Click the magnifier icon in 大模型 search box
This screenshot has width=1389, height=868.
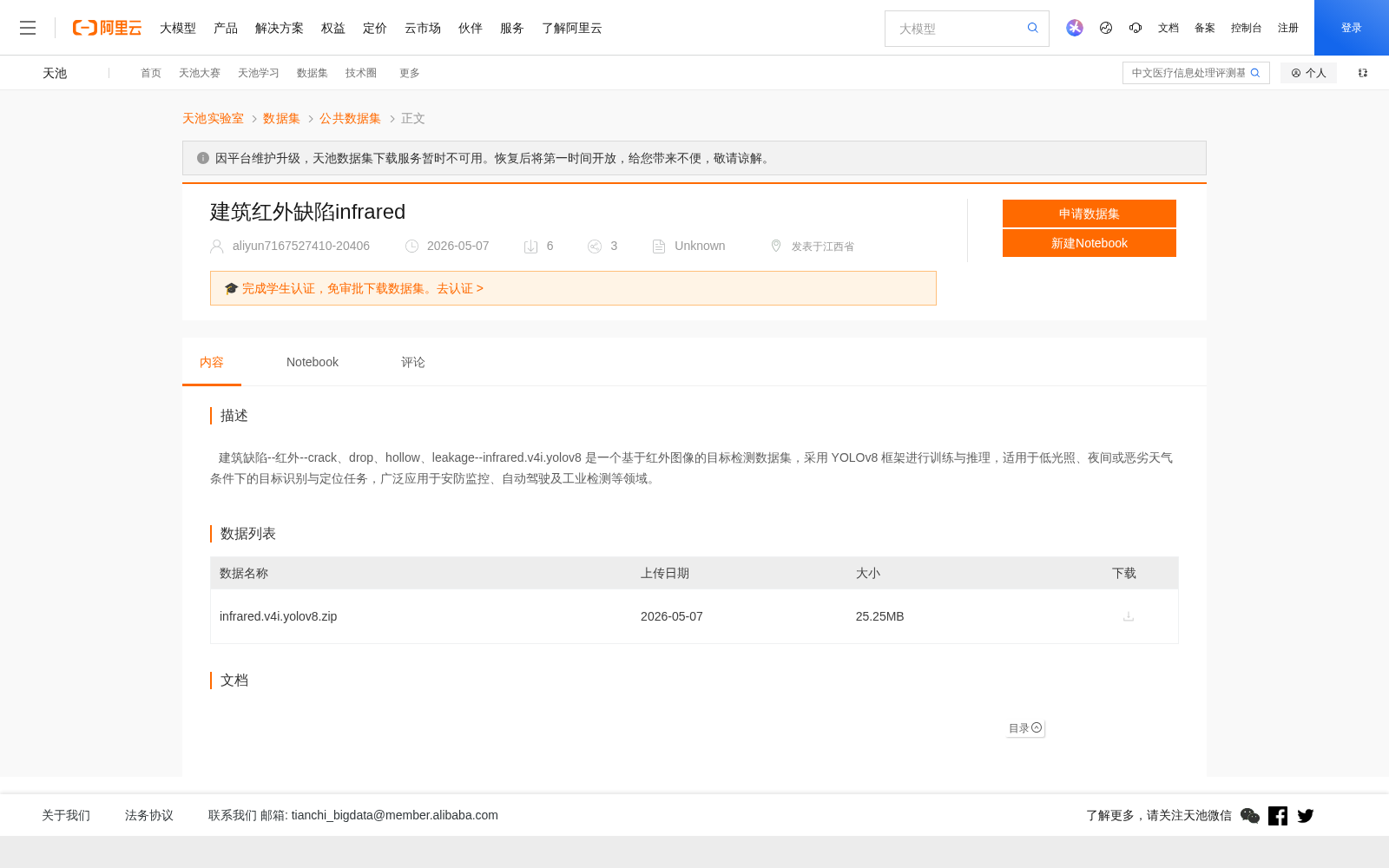[1032, 28]
